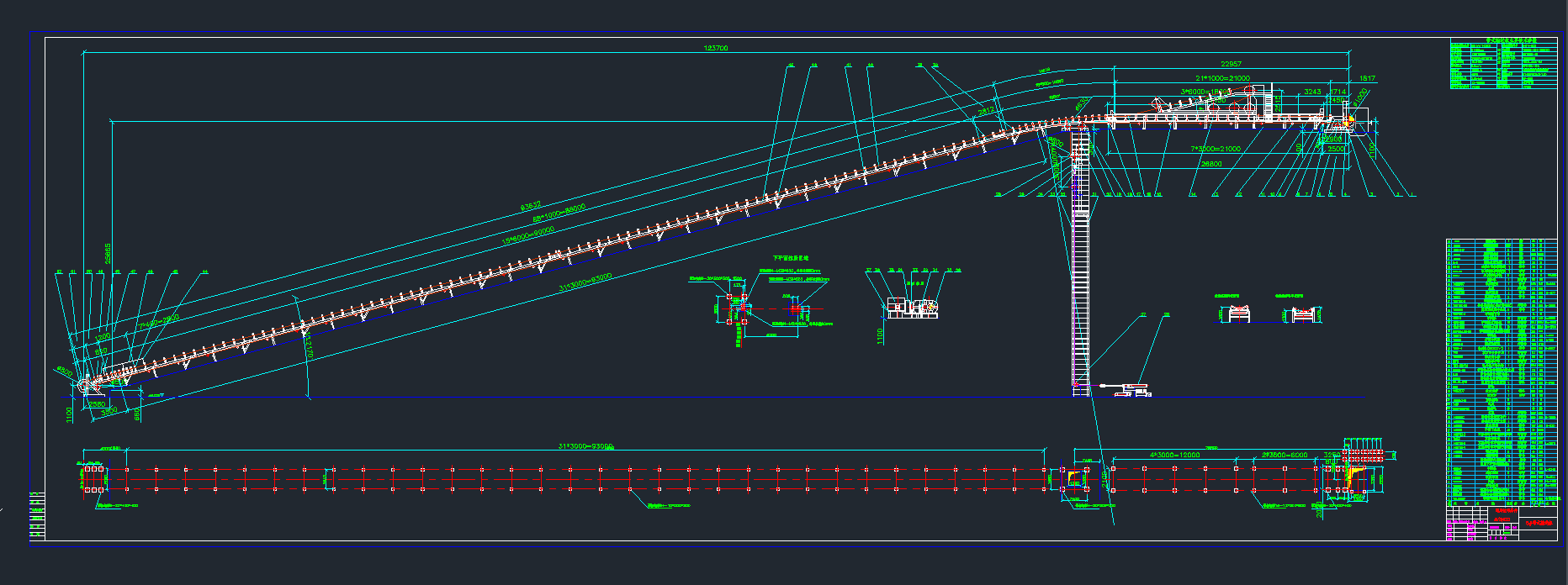
Task: Click the parts list table on right
Action: click(x=1501, y=370)
